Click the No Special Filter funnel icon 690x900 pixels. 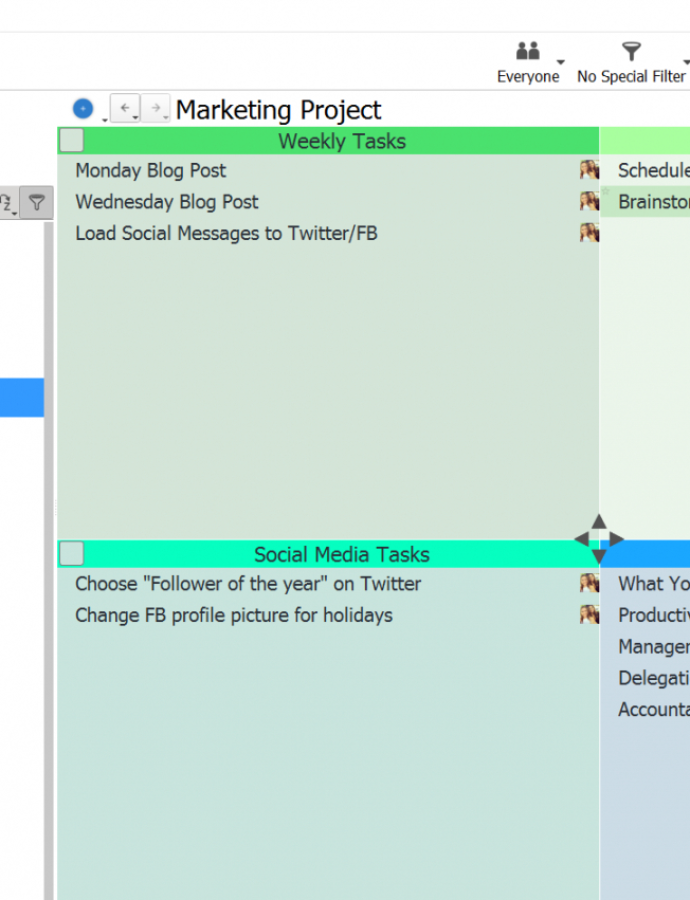coord(631,51)
